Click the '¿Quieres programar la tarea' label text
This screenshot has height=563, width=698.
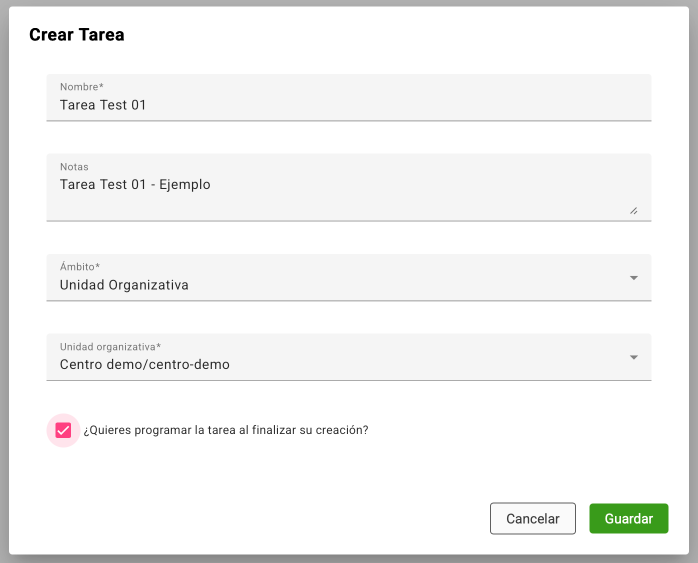click(x=226, y=431)
